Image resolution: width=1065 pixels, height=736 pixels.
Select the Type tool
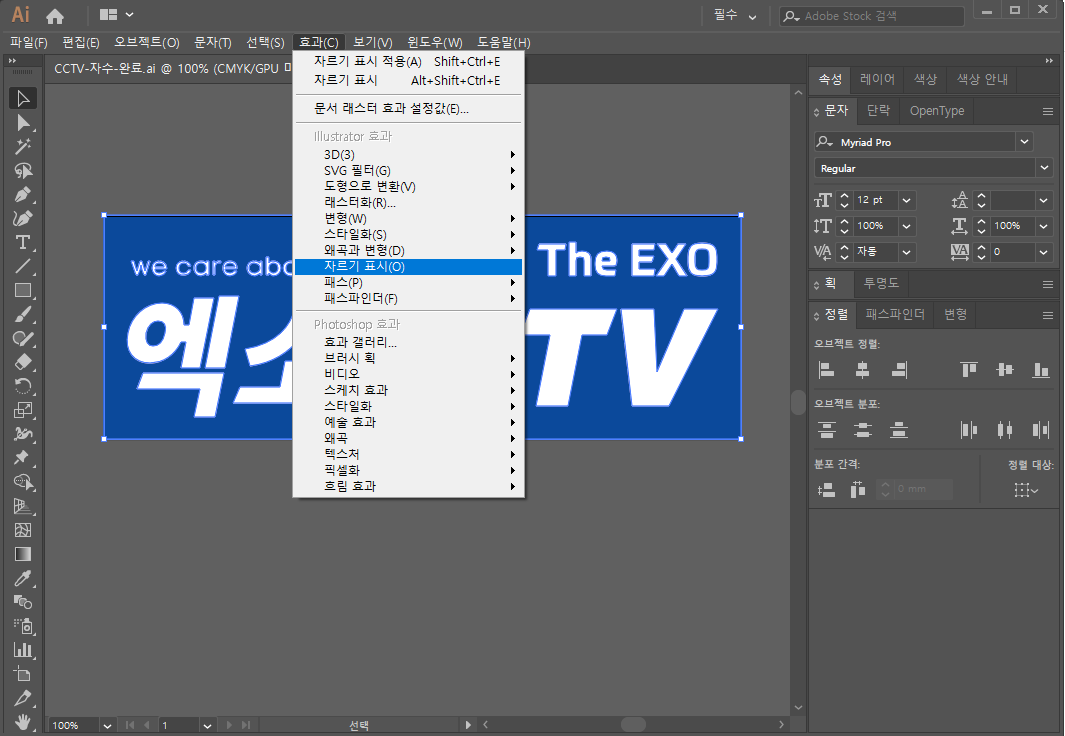coord(22,242)
